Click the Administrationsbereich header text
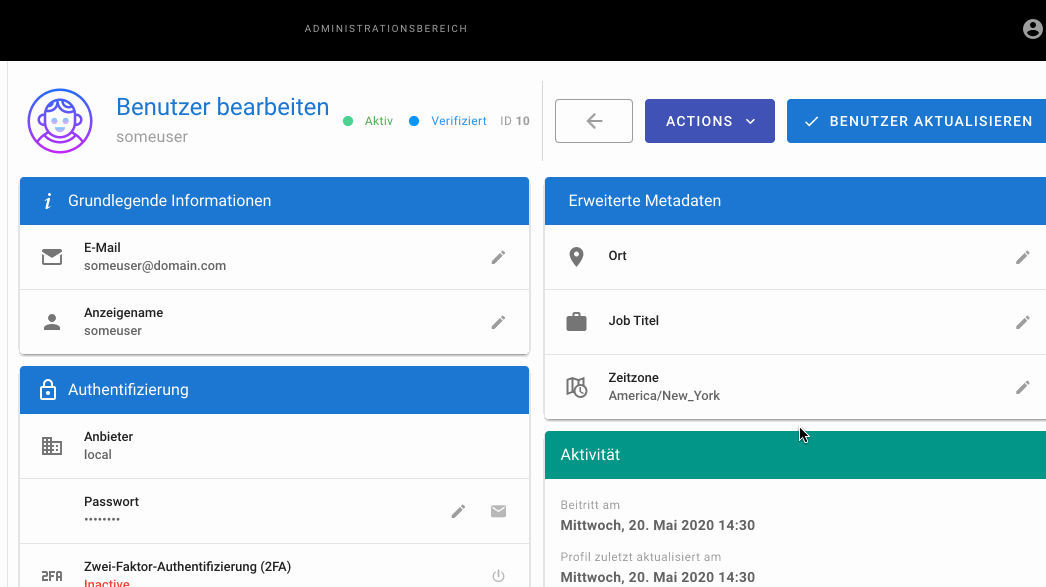The width and height of the screenshot is (1046, 587). coord(386,29)
